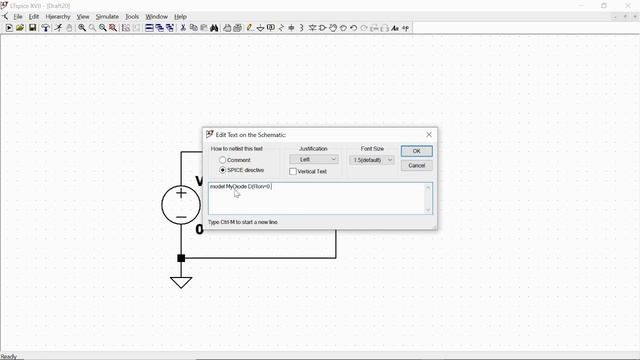The height and width of the screenshot is (360, 640).
Task: Confirm the dialog with OK
Action: (x=416, y=151)
